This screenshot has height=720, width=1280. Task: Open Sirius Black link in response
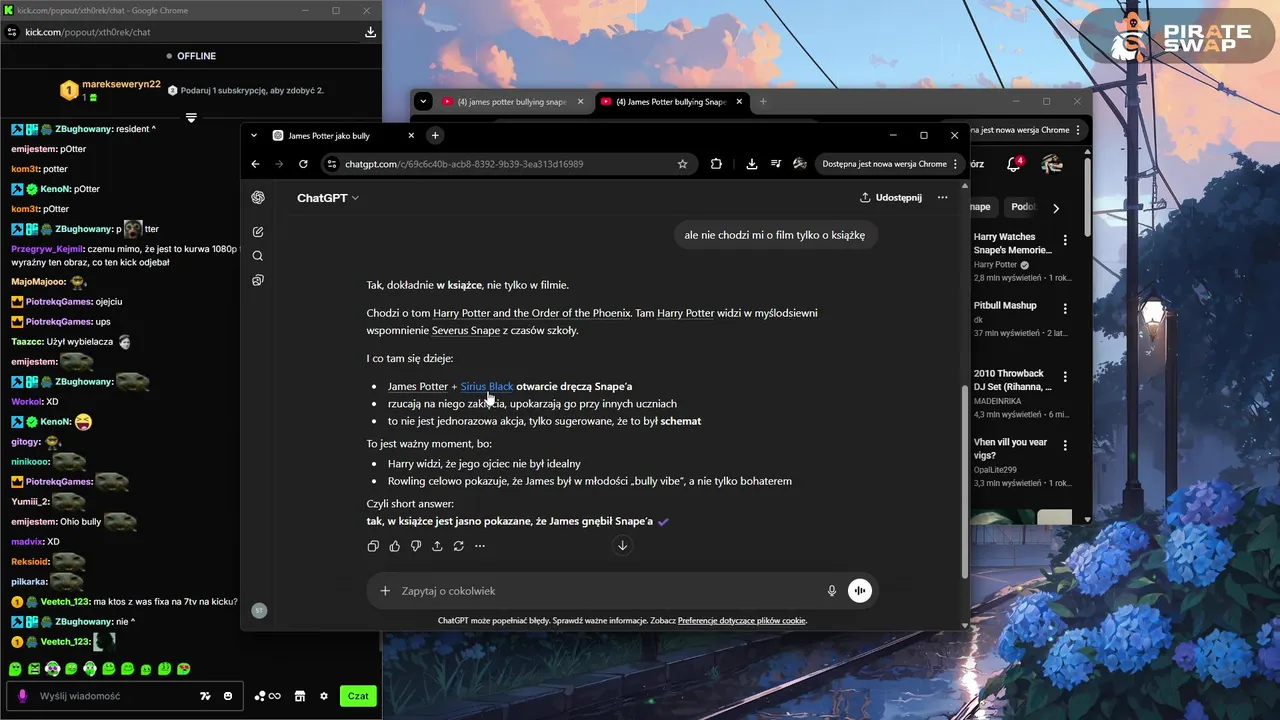(487, 386)
